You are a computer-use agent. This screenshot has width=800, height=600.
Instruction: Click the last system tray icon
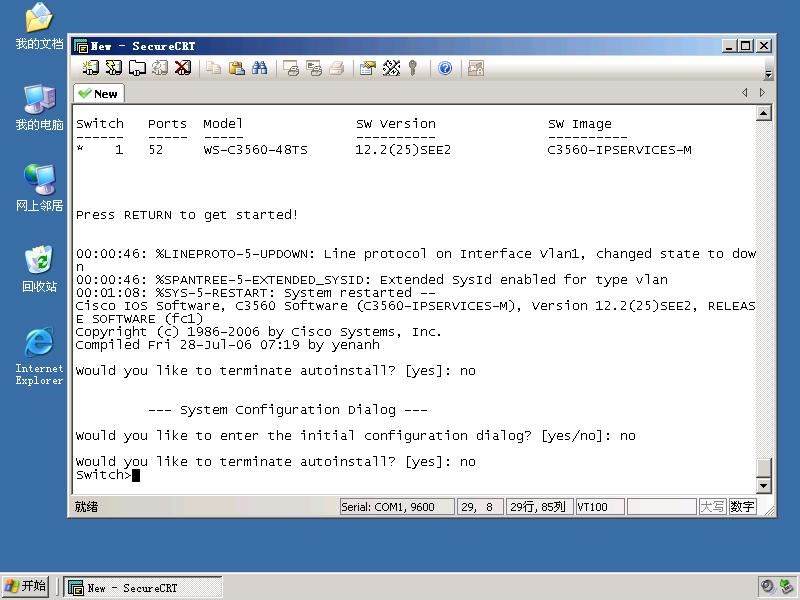(787, 586)
